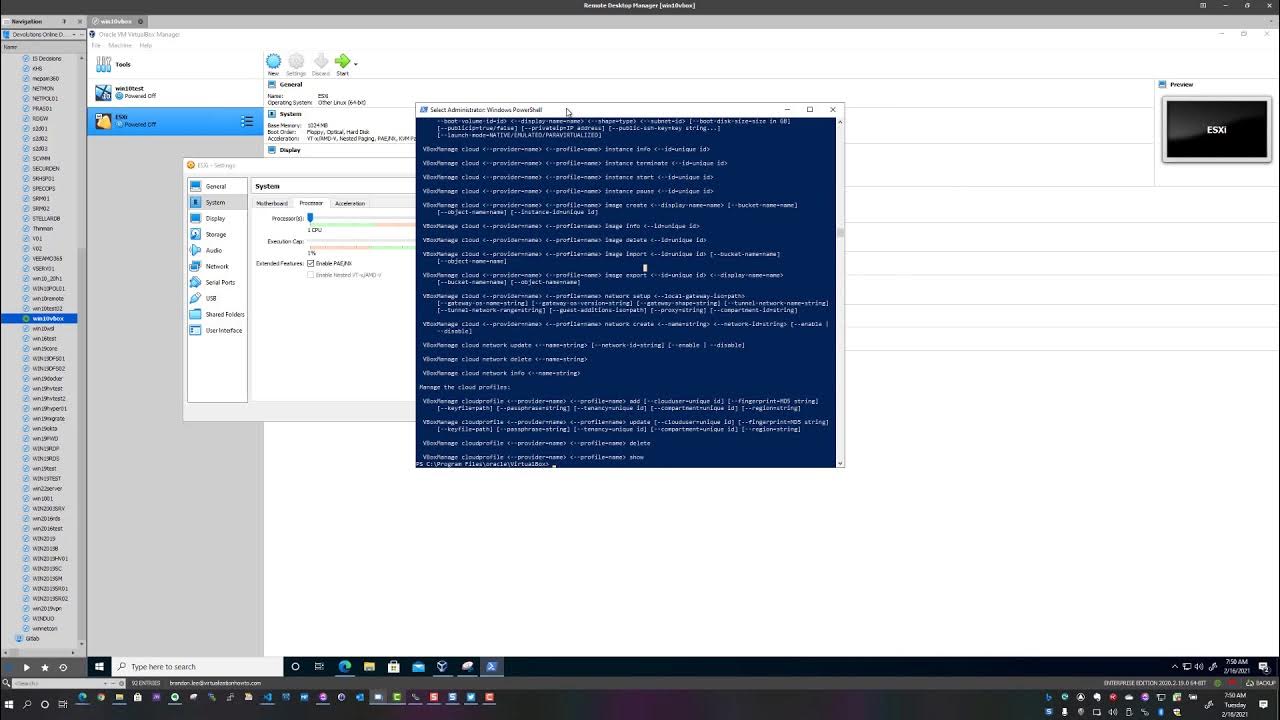Open Storage category in ESXi Settings

pyautogui.click(x=216, y=234)
